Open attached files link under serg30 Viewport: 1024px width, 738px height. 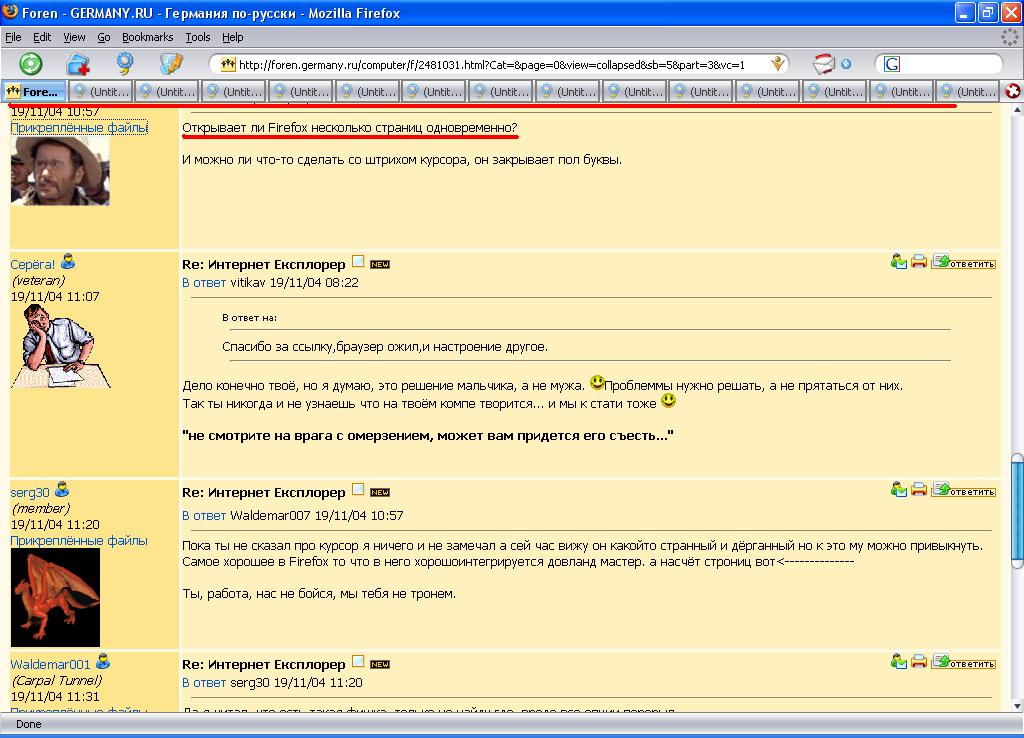coord(79,541)
